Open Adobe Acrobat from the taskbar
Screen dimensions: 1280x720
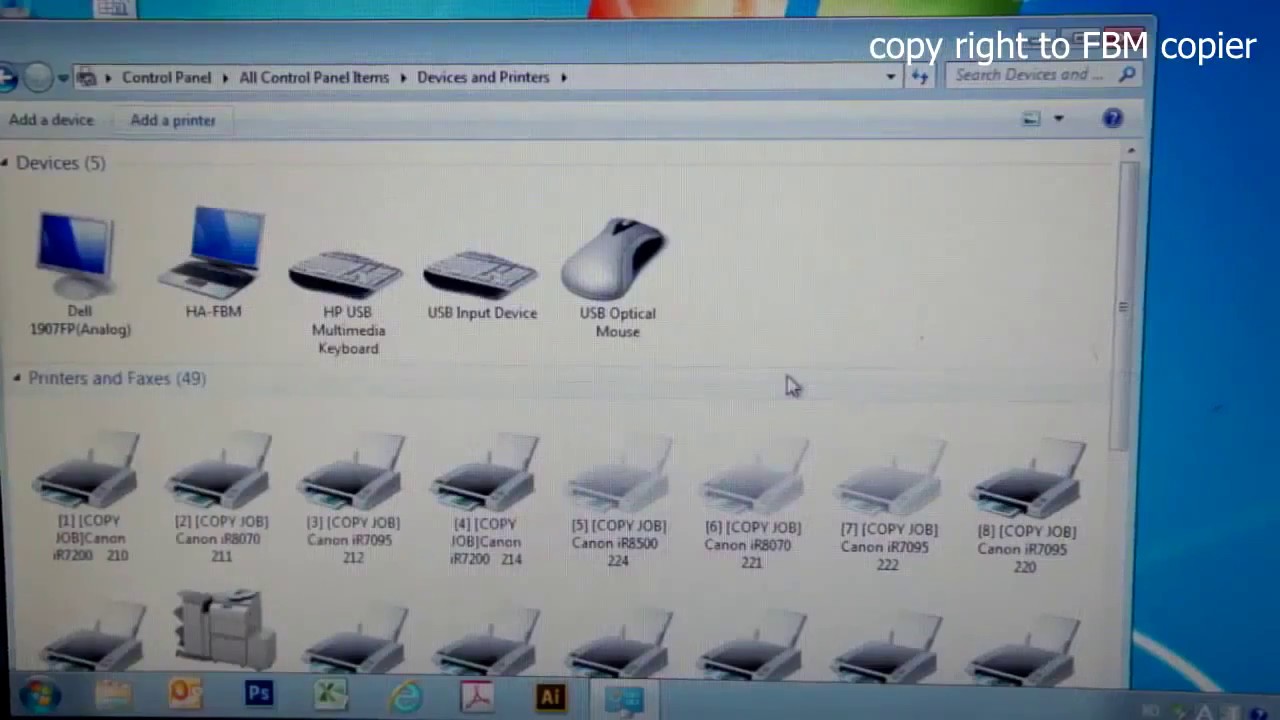478,696
